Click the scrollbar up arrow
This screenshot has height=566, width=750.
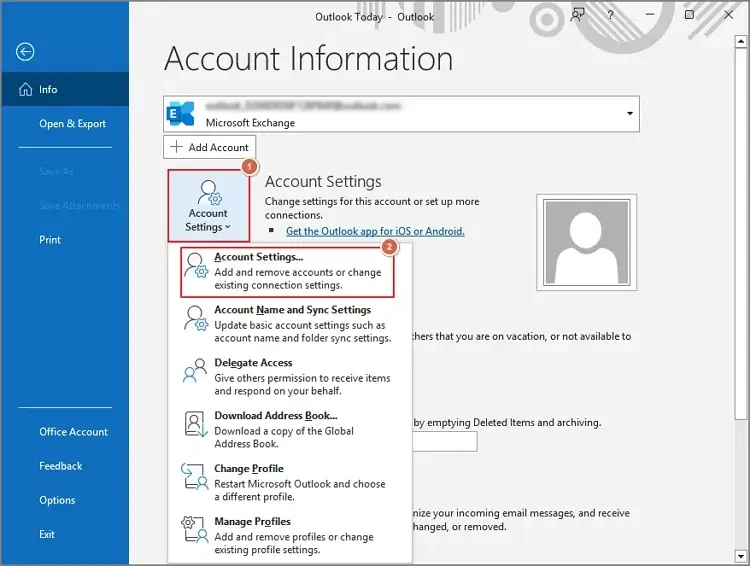[740, 42]
